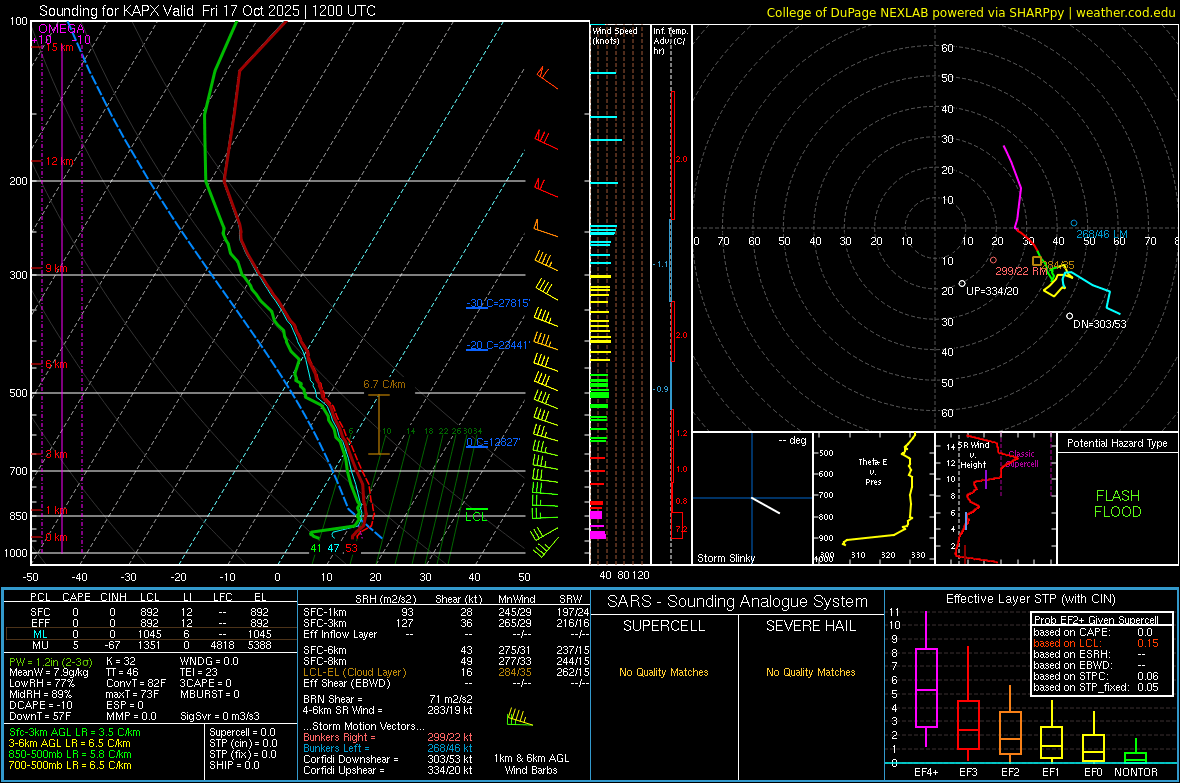Image resolution: width=1180 pixels, height=783 pixels.
Task: Click the LCL-EL (Cloud Layer) row
Action: pos(446,672)
